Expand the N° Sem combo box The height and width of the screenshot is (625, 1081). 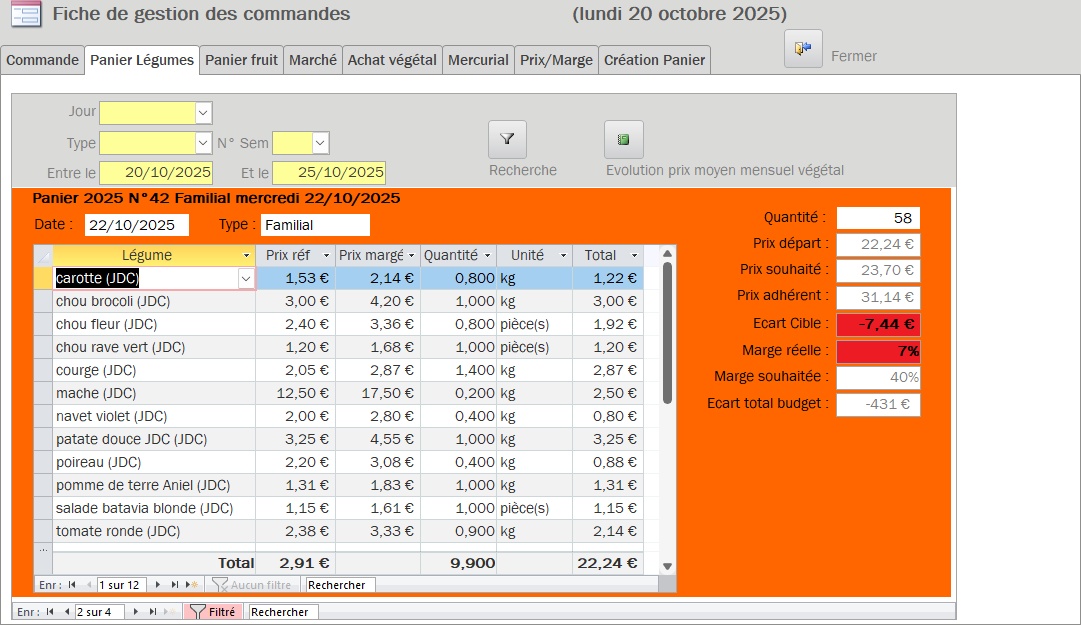tap(320, 143)
